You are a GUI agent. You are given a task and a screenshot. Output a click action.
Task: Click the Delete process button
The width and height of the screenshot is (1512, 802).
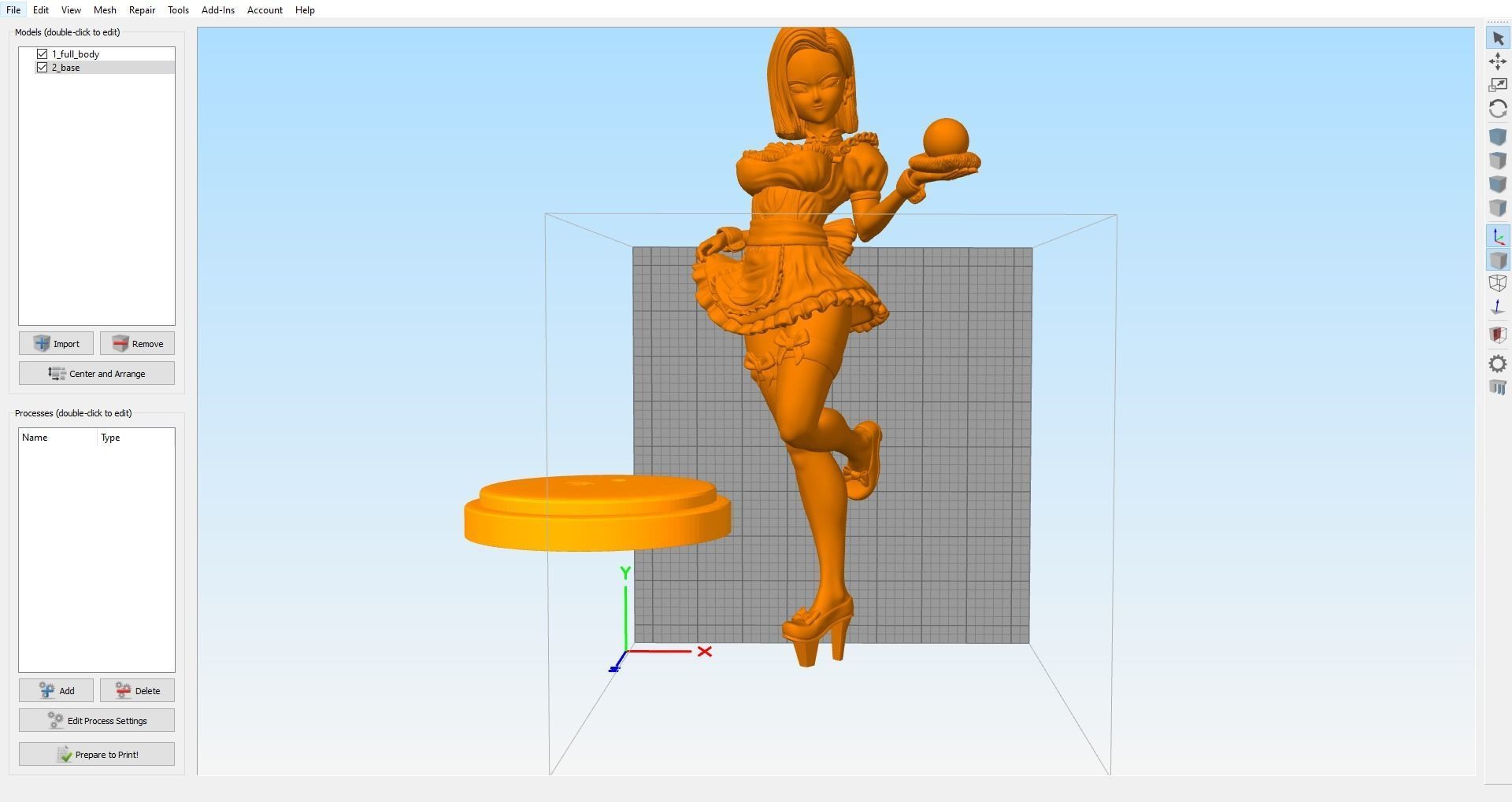137,691
